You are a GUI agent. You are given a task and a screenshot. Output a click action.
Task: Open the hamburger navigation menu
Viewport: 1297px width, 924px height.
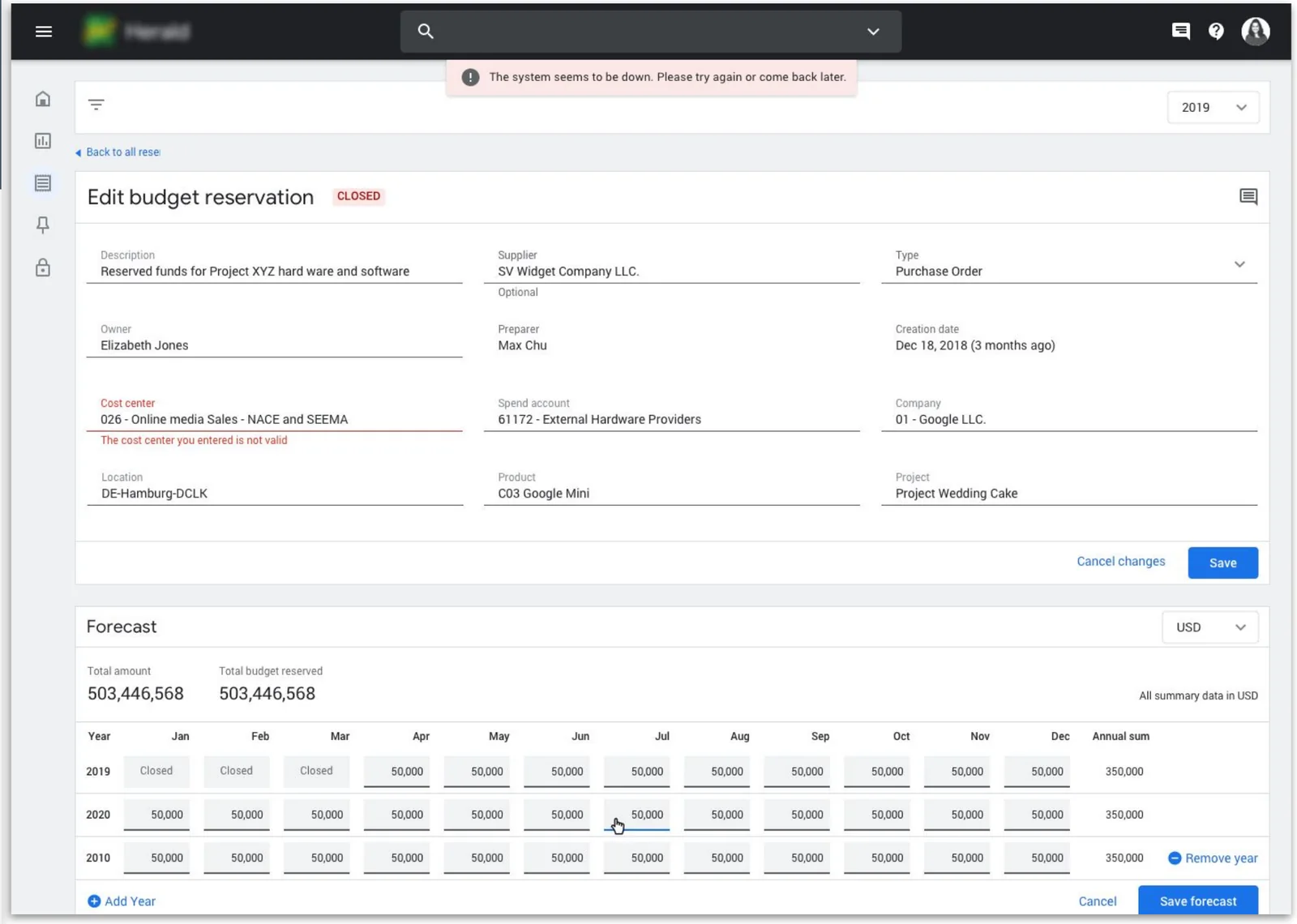44,32
